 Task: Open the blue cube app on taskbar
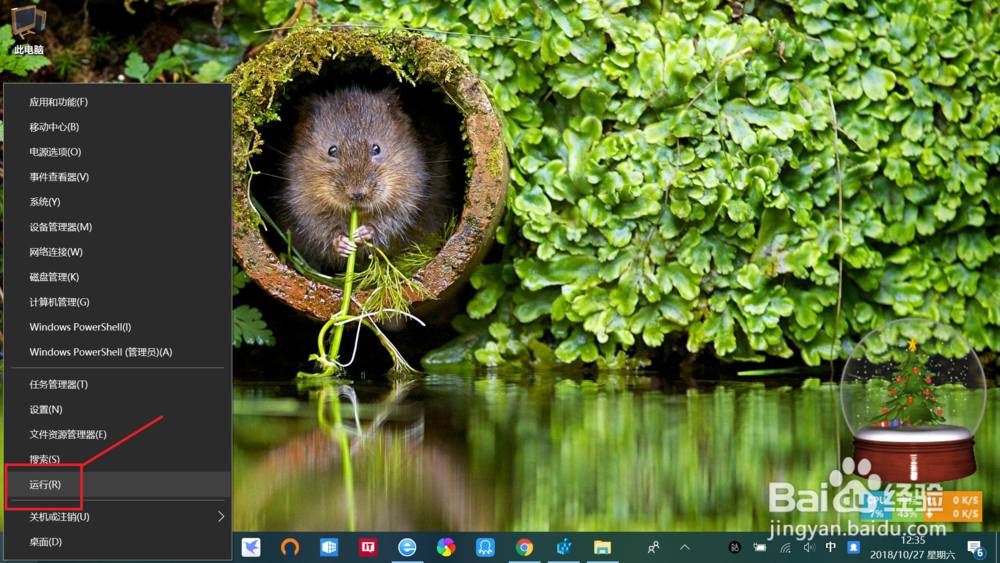(564, 547)
